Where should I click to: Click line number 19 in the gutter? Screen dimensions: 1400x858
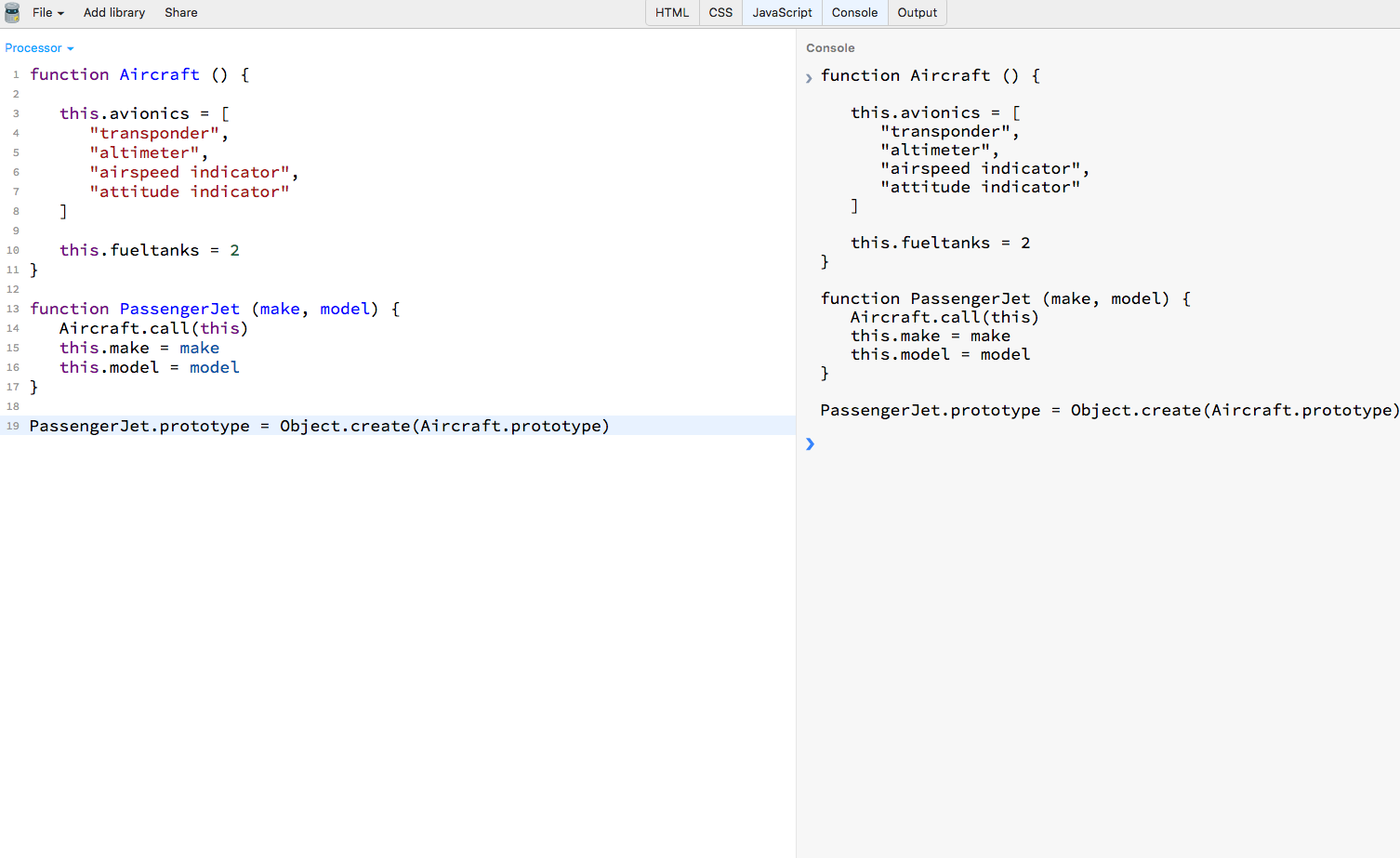click(13, 426)
